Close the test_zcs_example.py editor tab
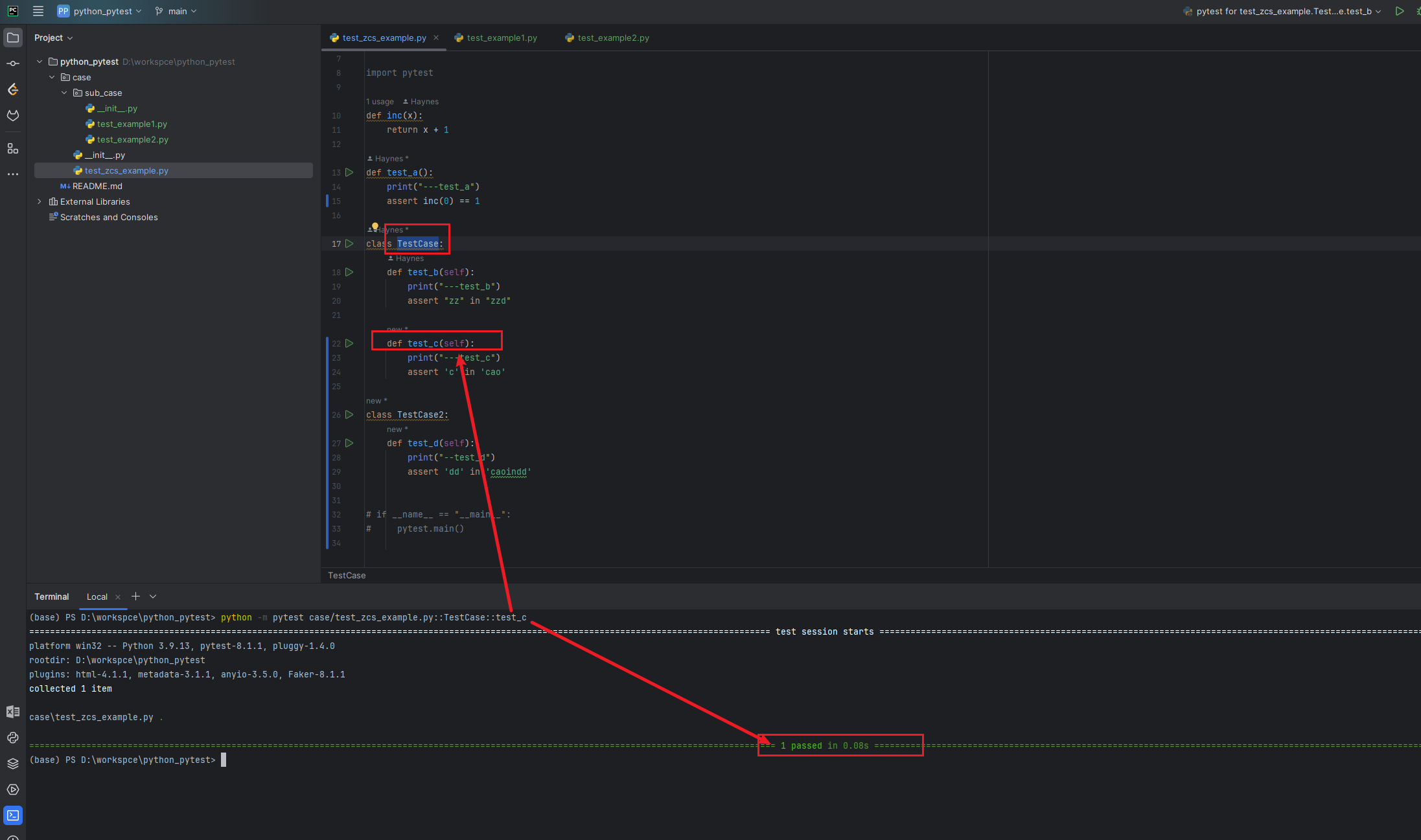 (436, 38)
